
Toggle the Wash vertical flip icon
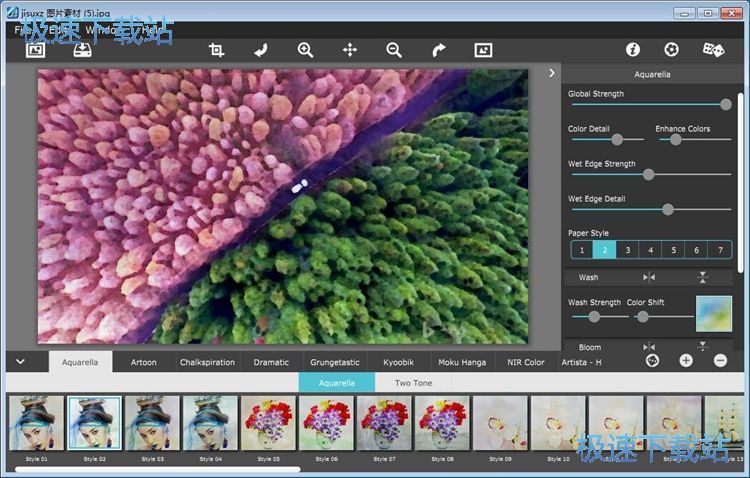[x=703, y=277]
